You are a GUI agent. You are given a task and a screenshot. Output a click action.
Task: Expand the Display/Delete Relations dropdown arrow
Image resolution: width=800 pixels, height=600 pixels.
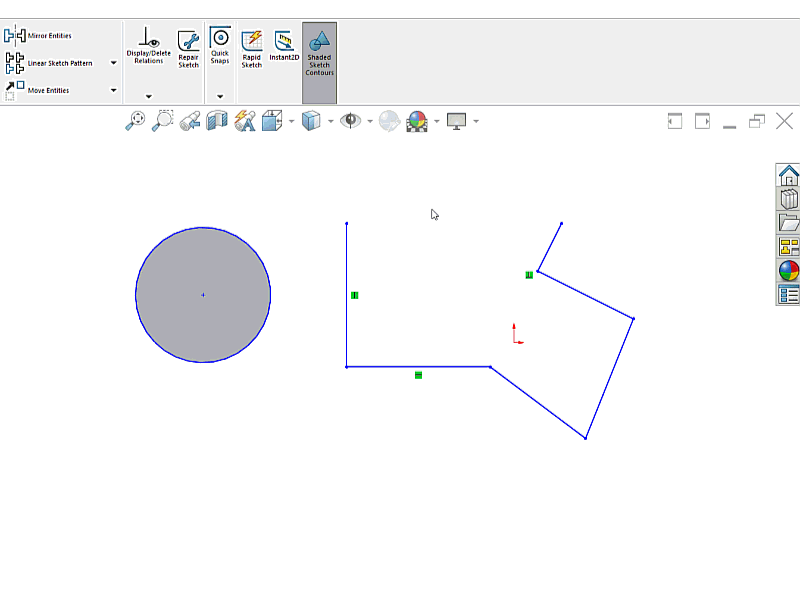pos(148,97)
